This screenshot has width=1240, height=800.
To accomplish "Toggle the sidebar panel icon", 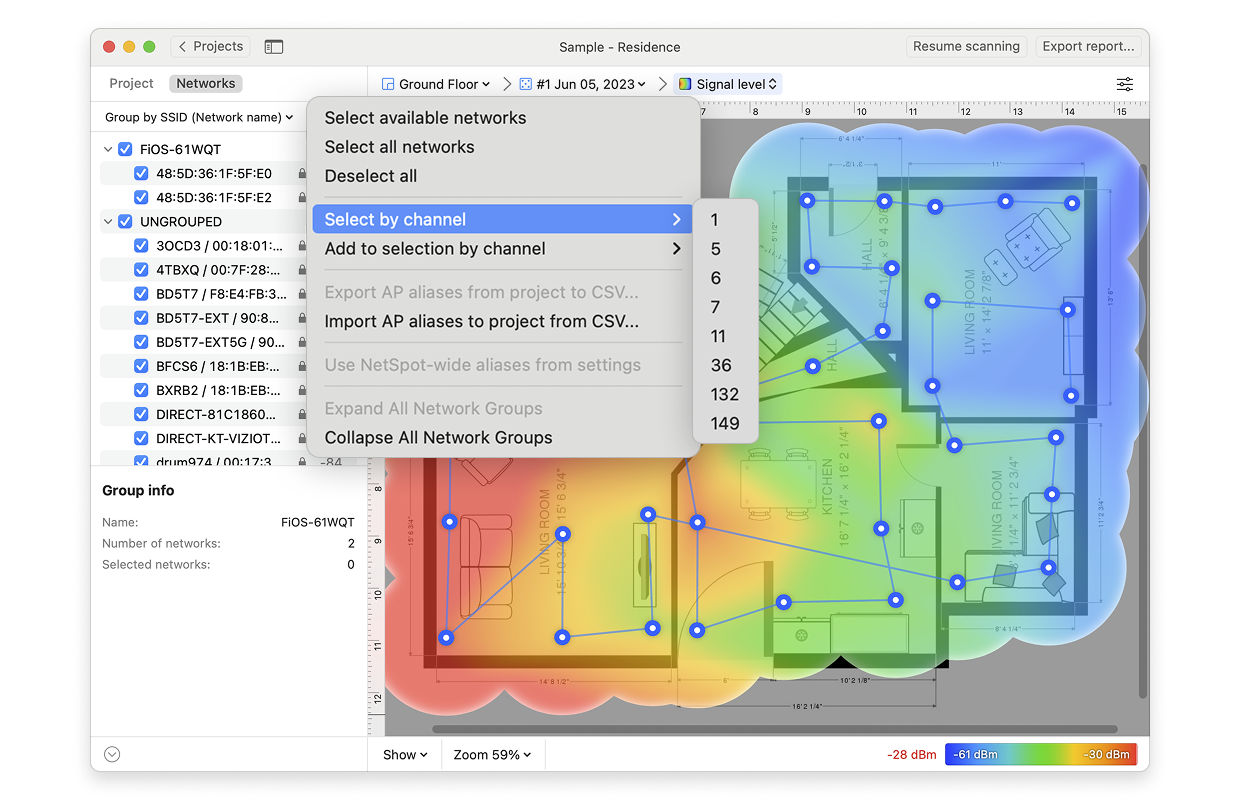I will (274, 47).
